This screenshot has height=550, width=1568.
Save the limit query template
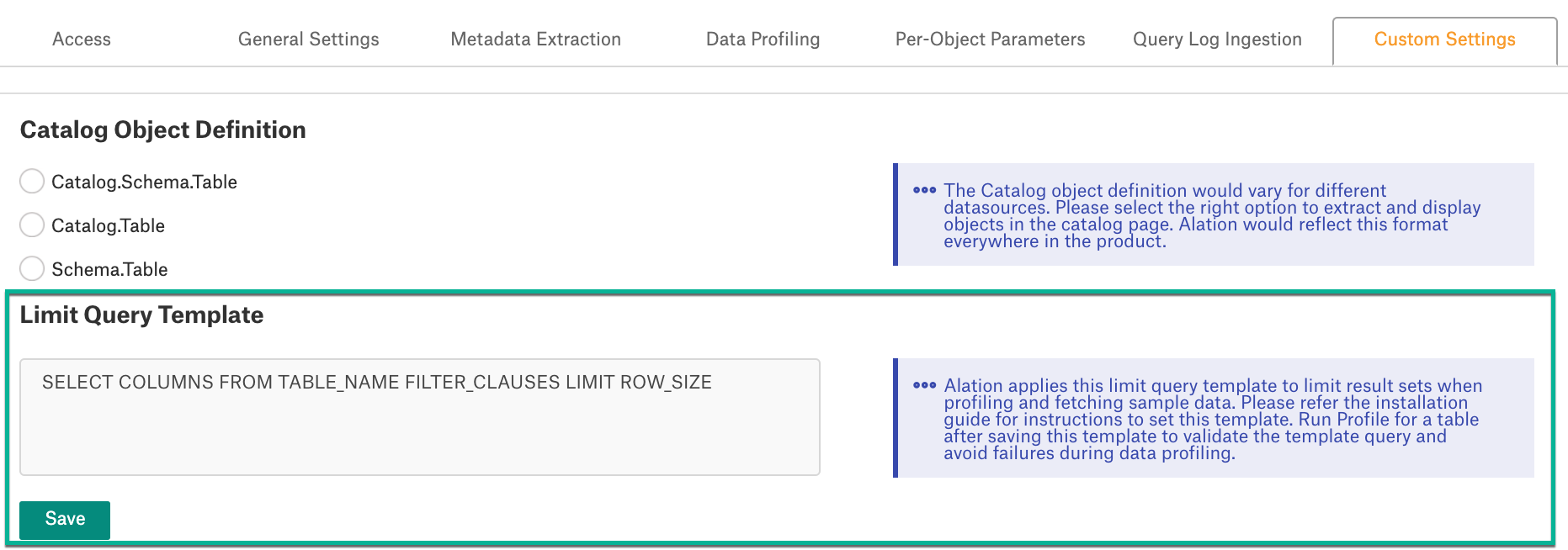65,520
